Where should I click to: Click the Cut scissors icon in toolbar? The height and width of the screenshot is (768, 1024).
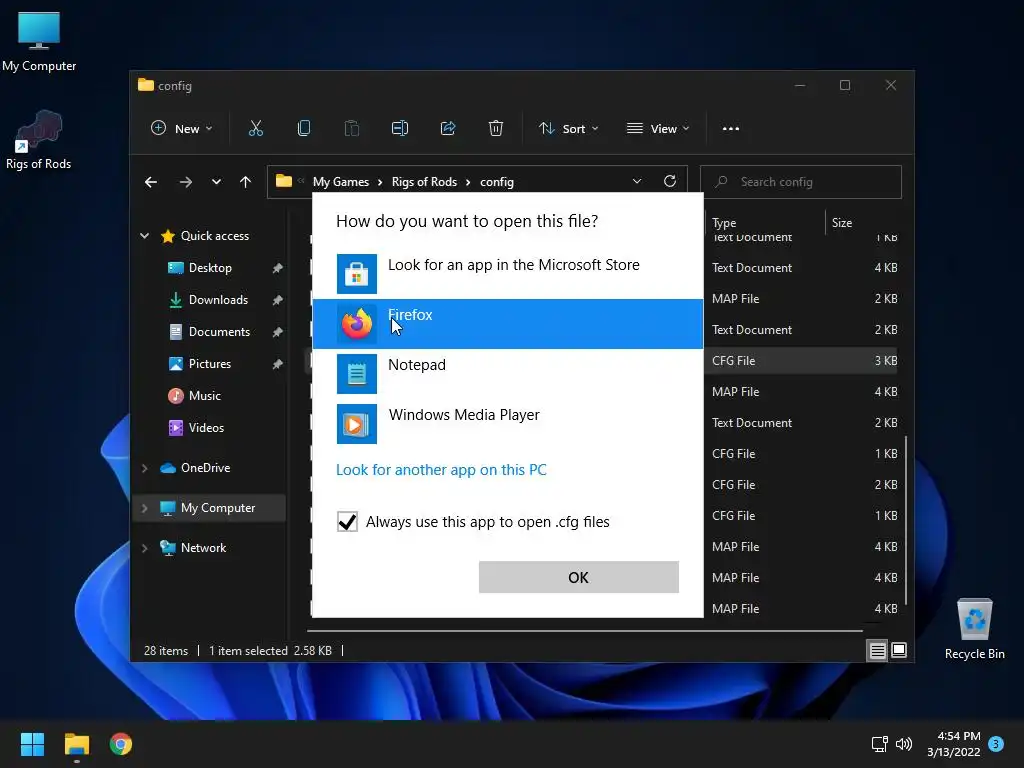coord(255,129)
